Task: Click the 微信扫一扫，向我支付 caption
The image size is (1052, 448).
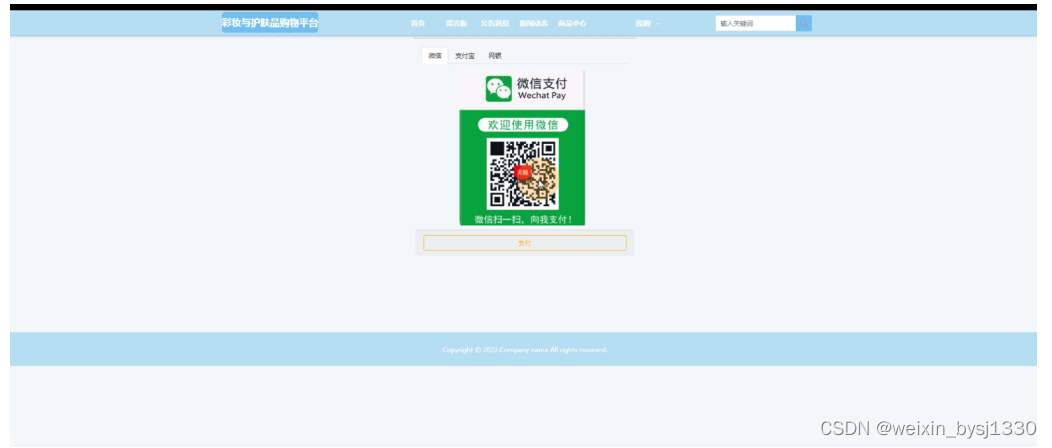Action: tap(523, 219)
